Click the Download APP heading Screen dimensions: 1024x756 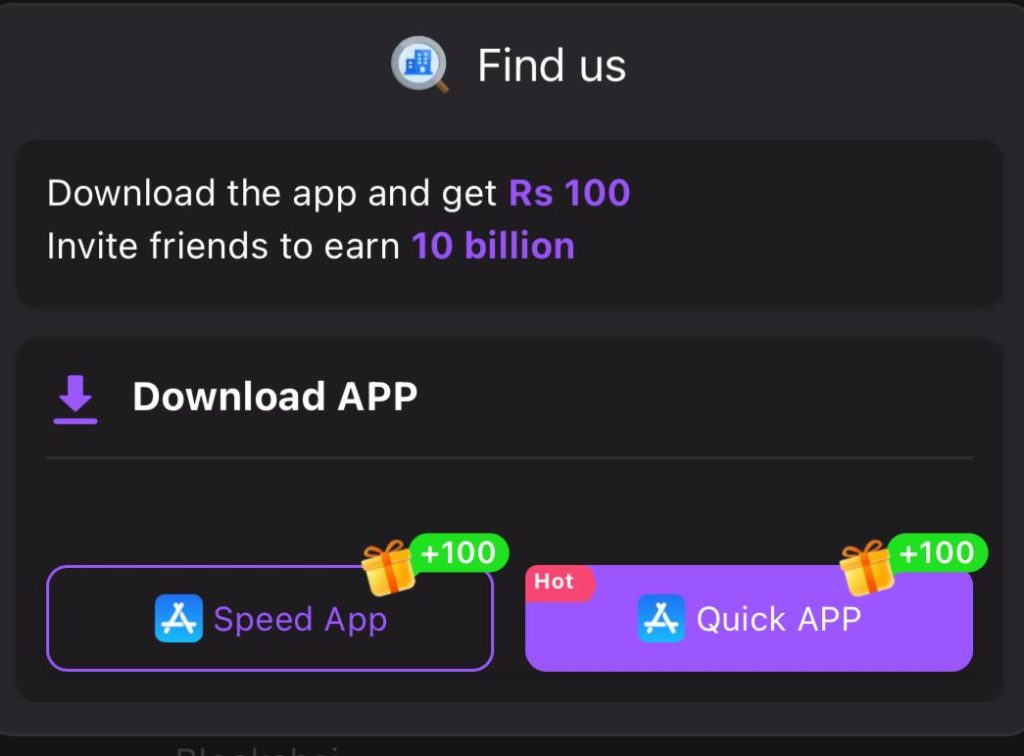(x=275, y=396)
